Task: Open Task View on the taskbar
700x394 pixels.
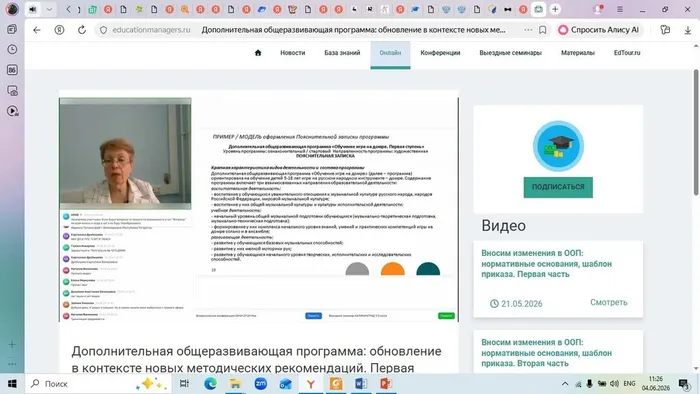Action: coord(184,384)
